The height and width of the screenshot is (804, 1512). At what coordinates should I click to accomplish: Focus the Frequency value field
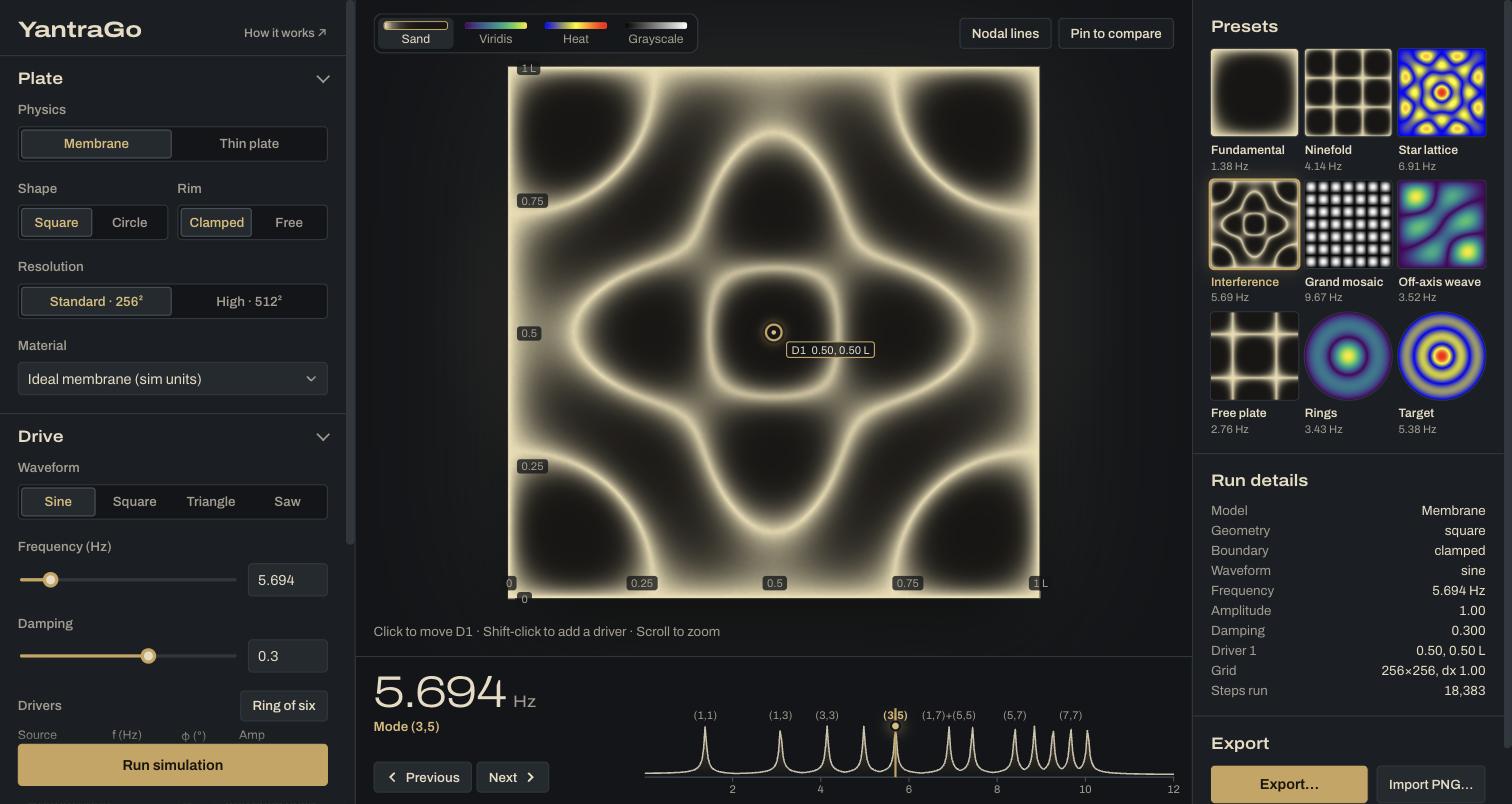[288, 580]
